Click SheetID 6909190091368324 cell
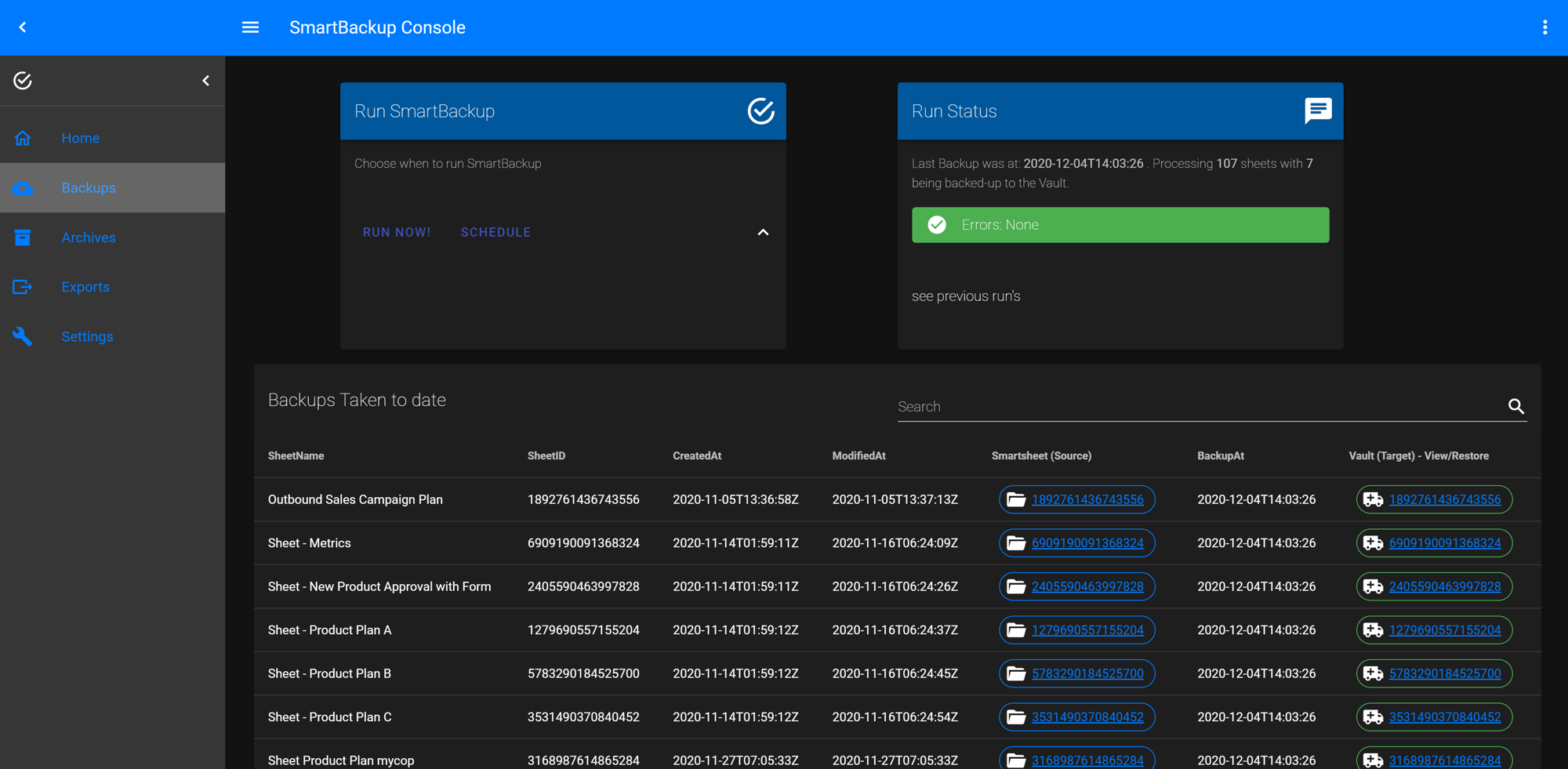Viewport: 1568px width, 769px height. [583, 543]
